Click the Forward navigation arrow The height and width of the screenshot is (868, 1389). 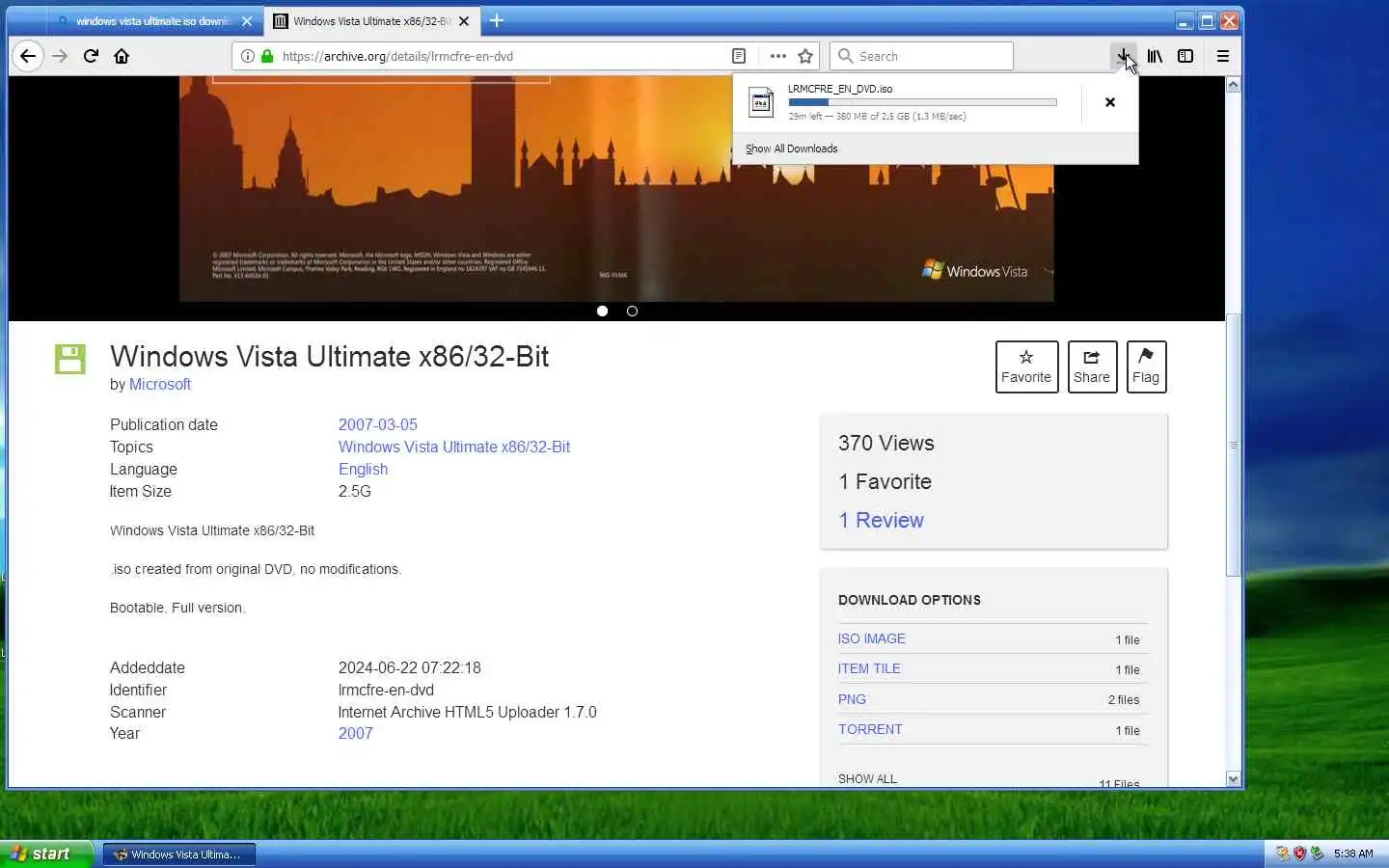point(60,56)
